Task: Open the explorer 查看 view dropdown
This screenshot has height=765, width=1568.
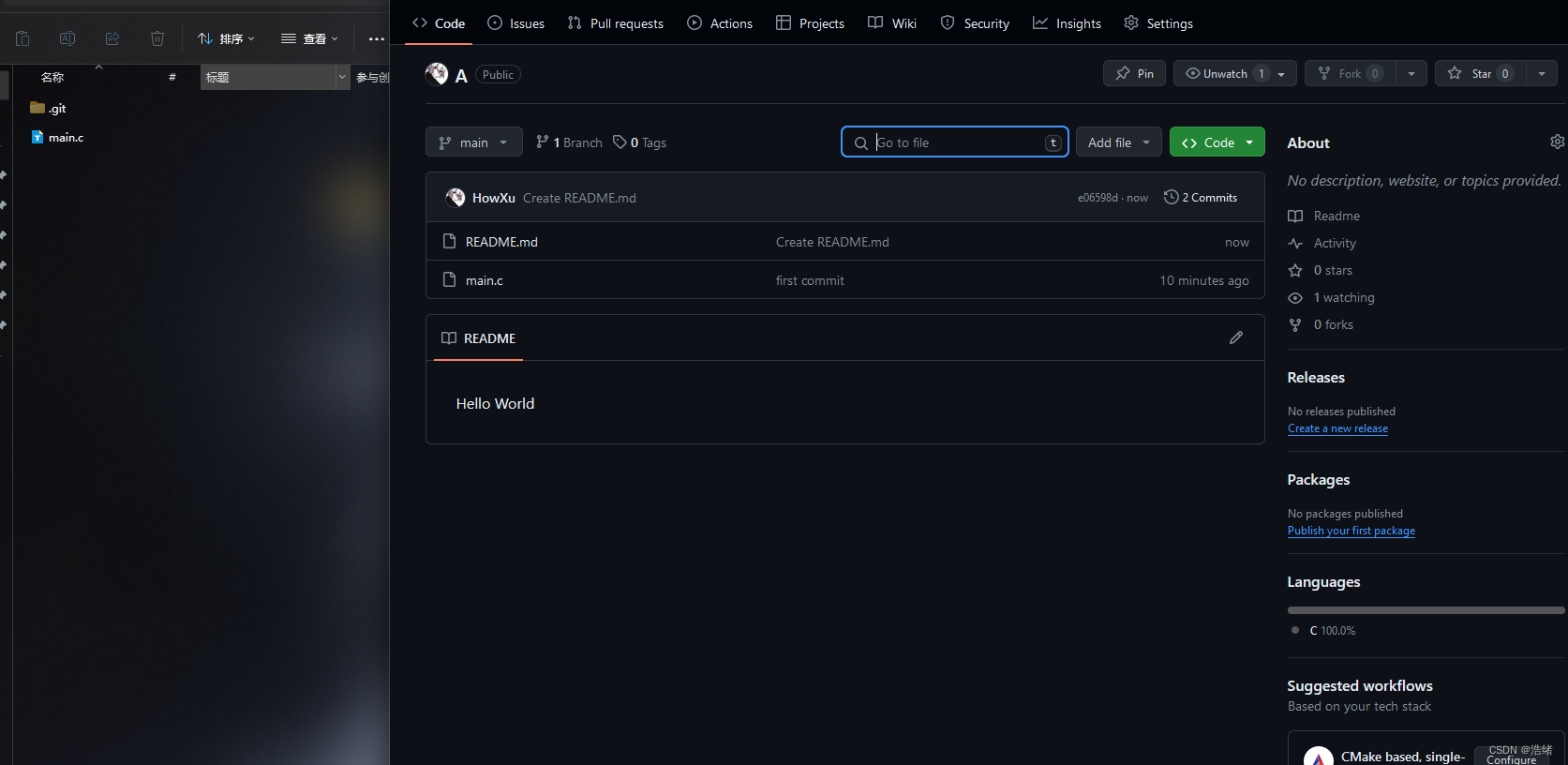Action: (x=309, y=38)
